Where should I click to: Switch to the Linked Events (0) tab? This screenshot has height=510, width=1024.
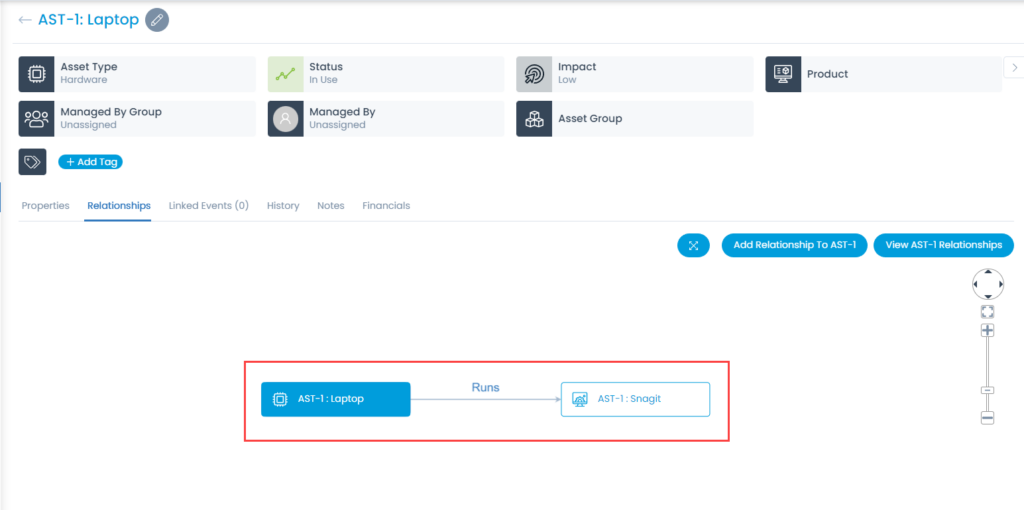point(208,206)
